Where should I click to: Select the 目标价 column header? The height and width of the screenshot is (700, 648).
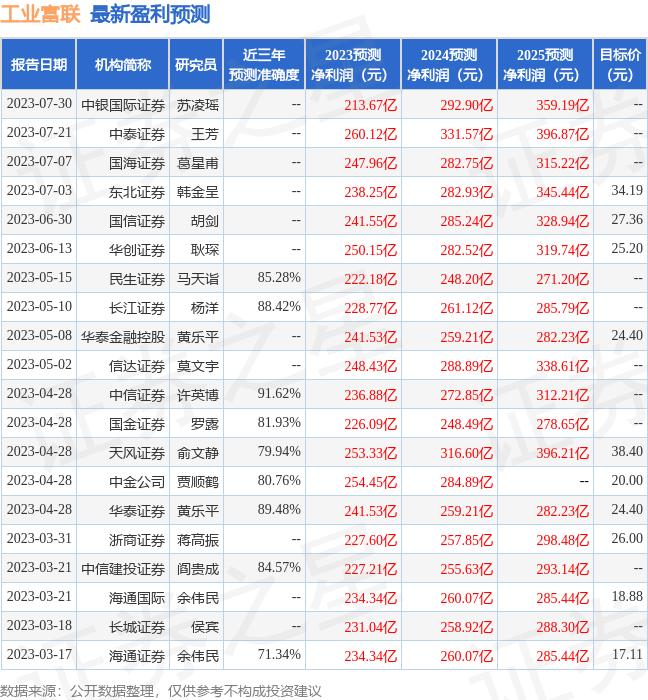(x=620, y=65)
